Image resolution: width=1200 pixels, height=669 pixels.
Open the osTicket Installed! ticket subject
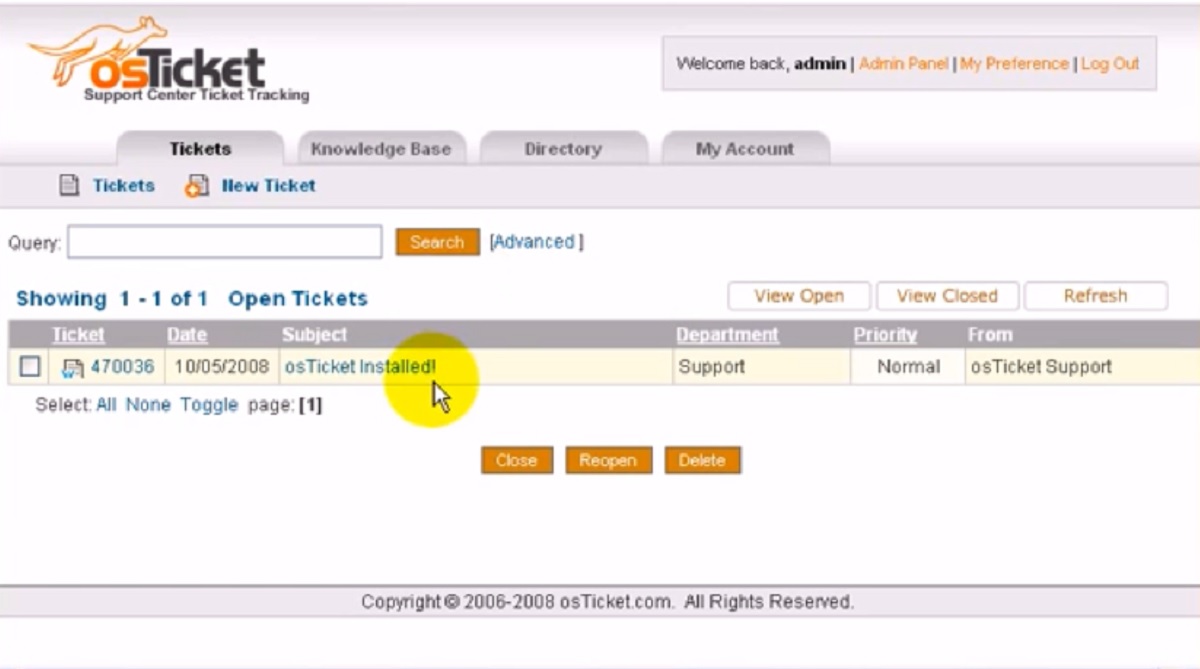pos(360,367)
